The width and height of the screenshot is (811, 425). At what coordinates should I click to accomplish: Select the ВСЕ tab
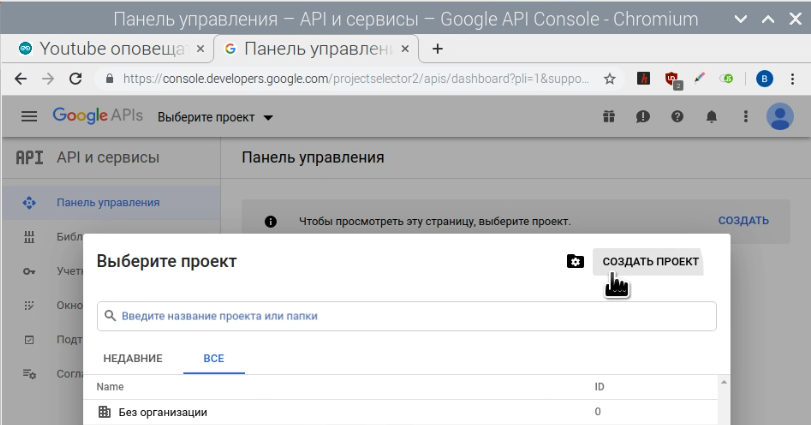214,358
